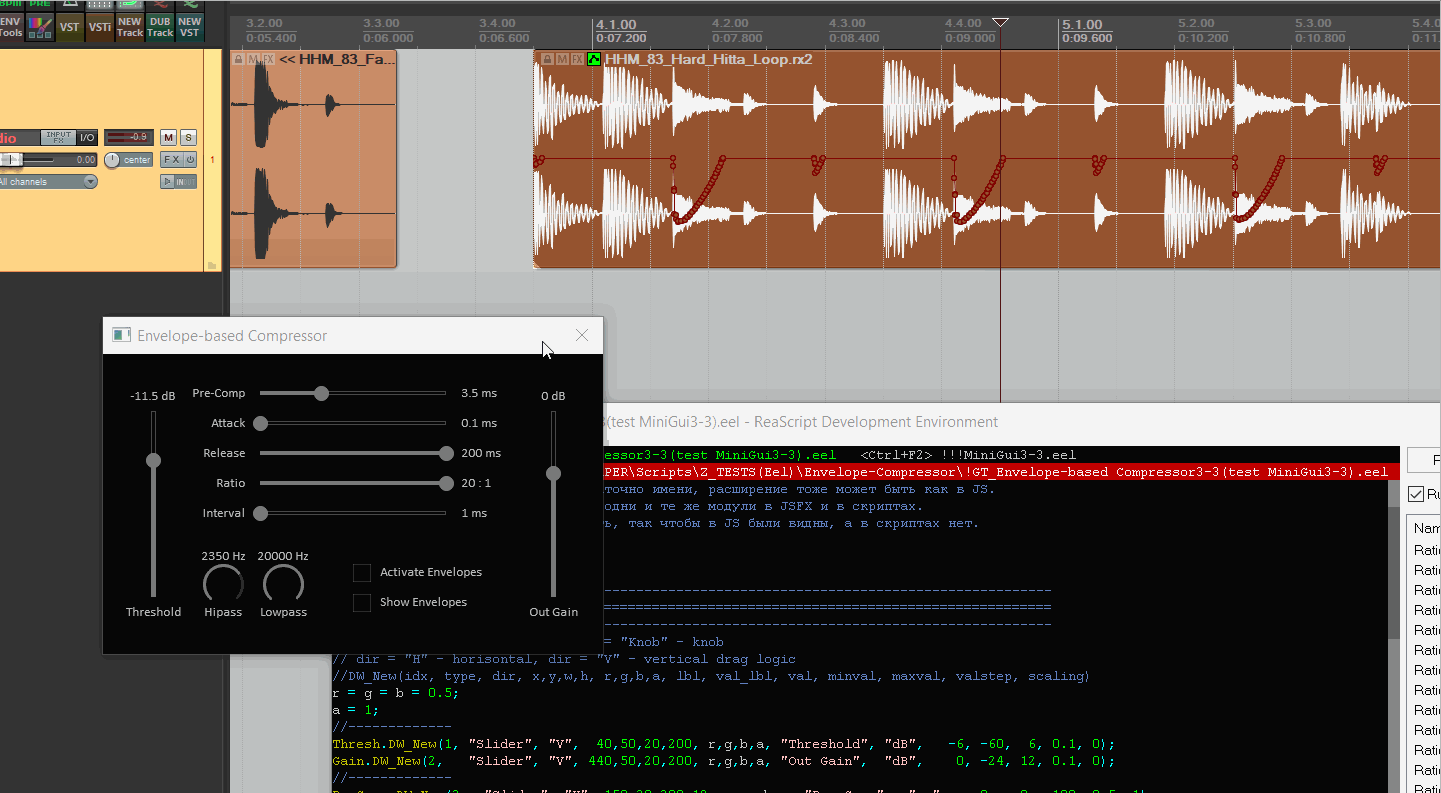Click mute icon on HHM_83_Hard_Hitta_Loop item

point(562,59)
